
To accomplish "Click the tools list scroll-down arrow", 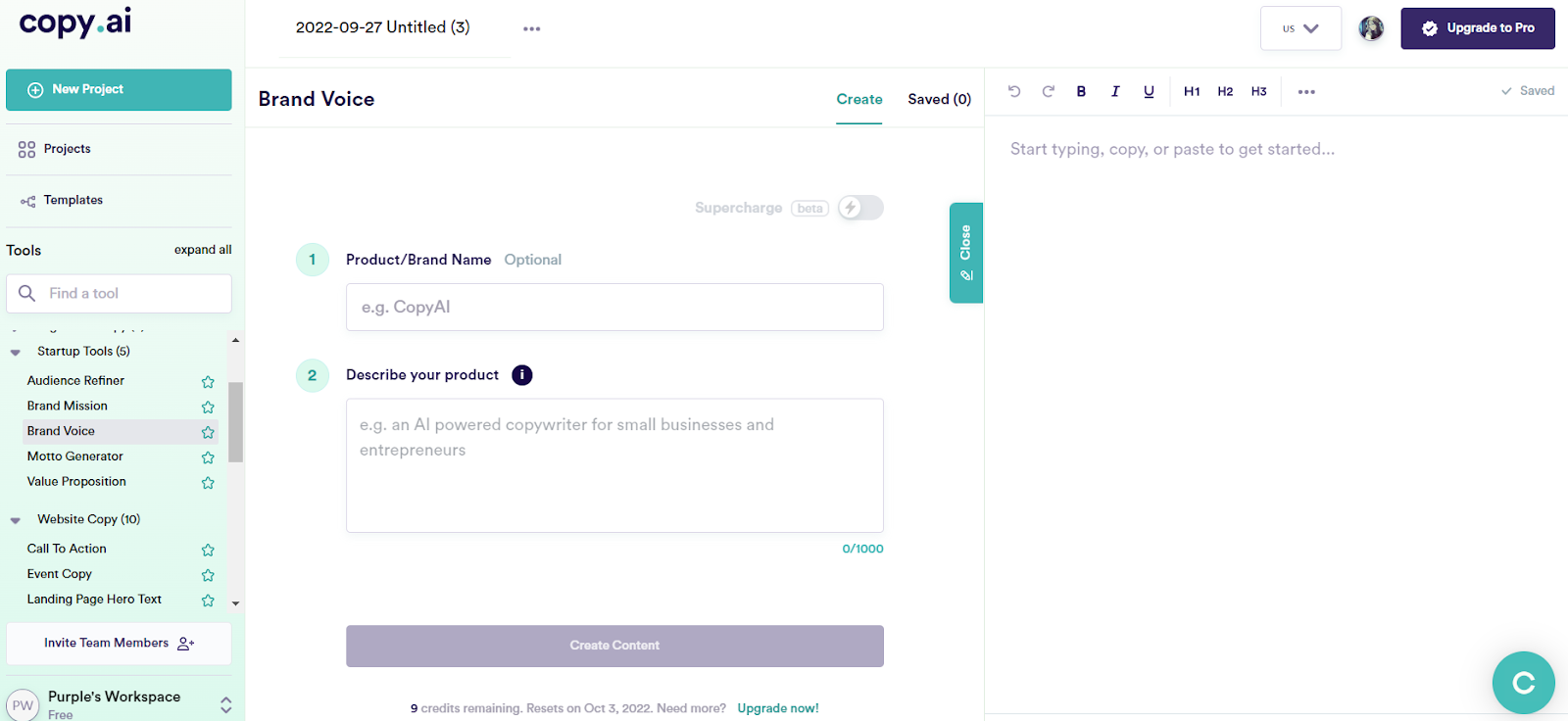I will point(235,603).
